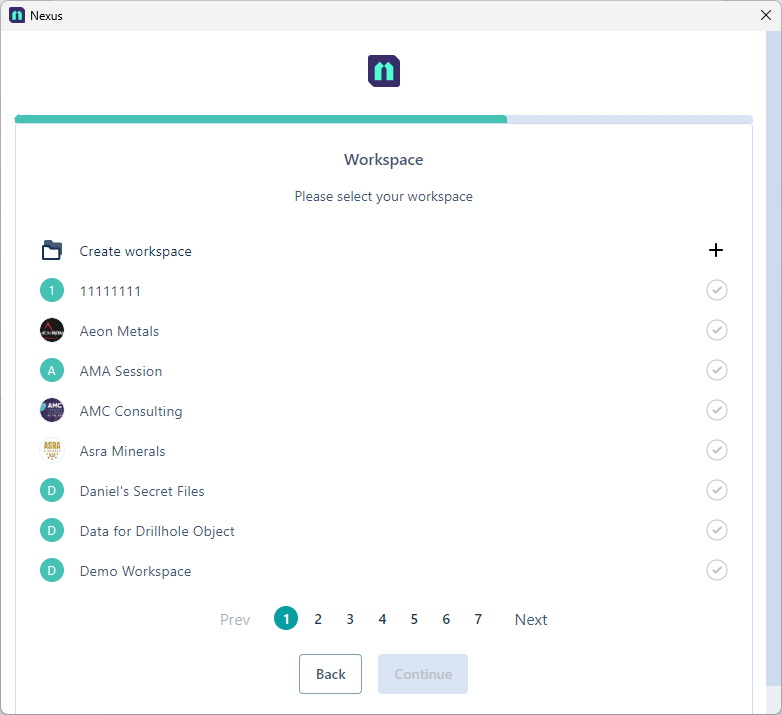The width and height of the screenshot is (782, 715).
Task: Click the Prev pagination link
Action: [x=235, y=620]
